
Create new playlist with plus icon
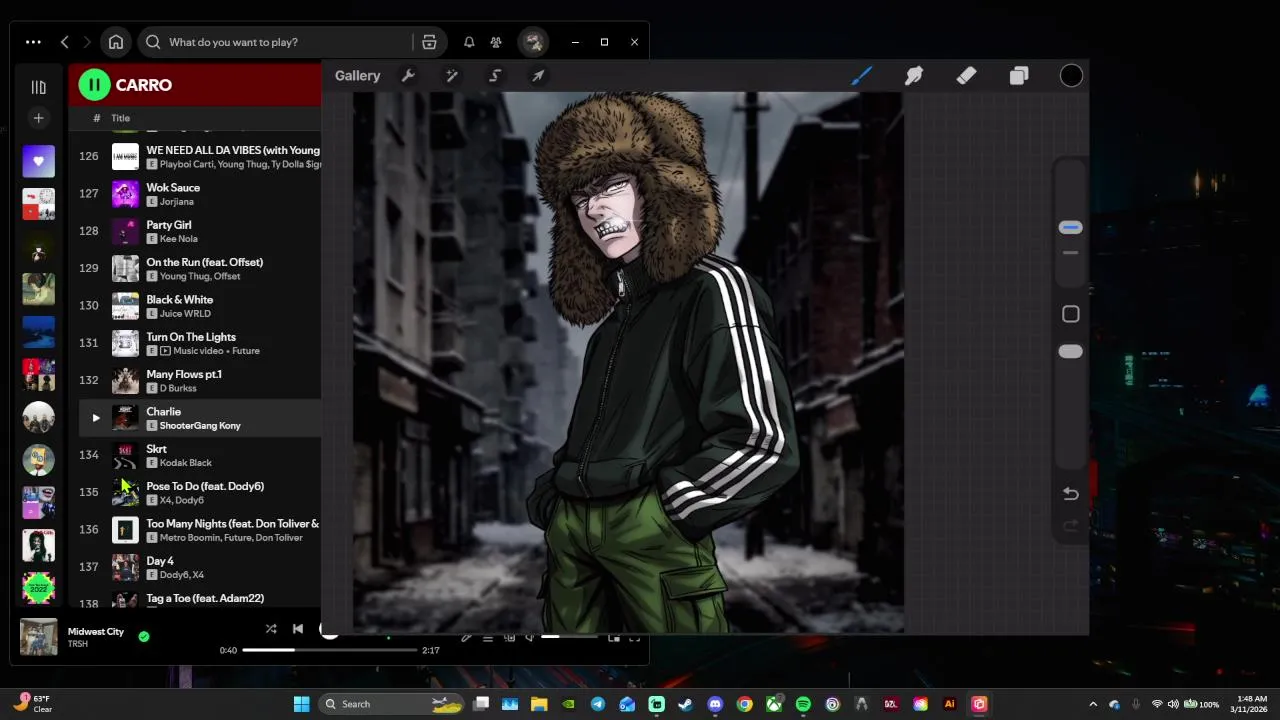click(38, 118)
